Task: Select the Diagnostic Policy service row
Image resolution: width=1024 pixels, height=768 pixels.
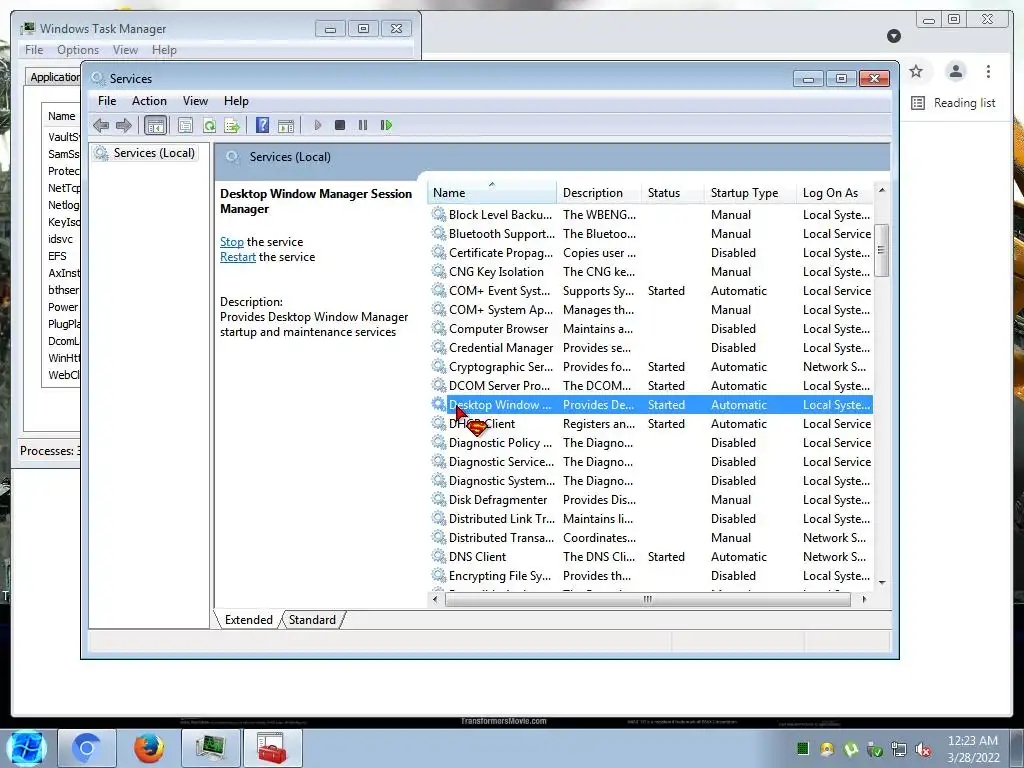Action: 651,443
